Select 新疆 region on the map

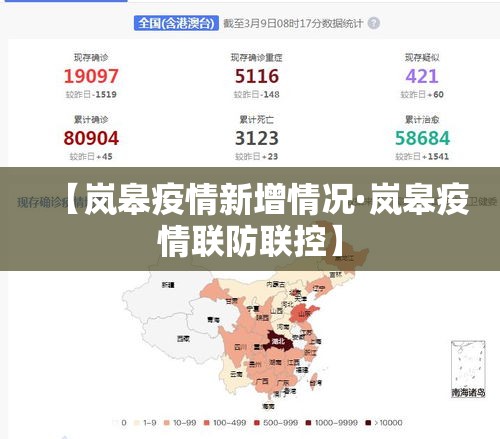[168, 285]
